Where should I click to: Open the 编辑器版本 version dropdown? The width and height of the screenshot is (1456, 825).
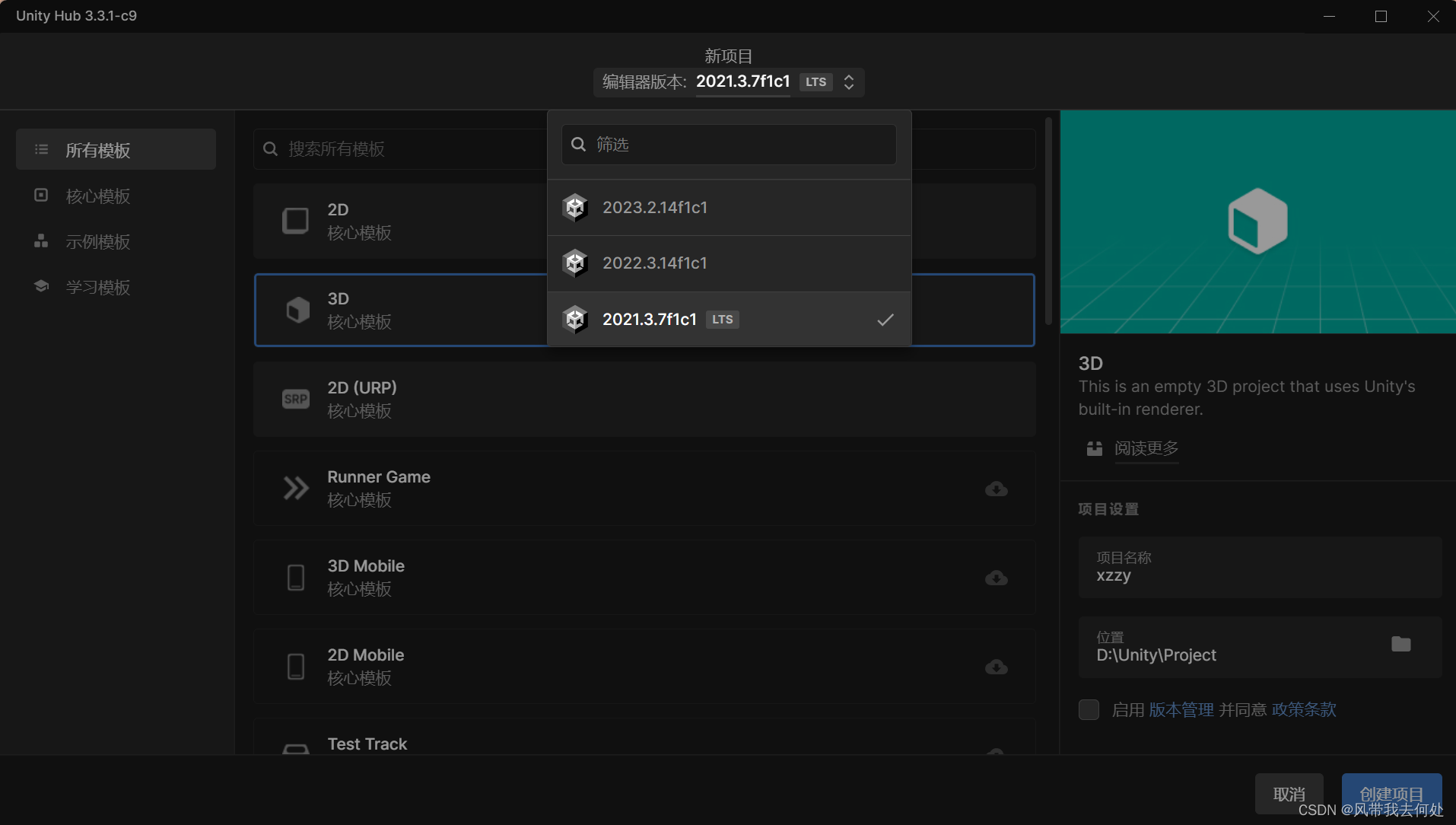click(850, 82)
